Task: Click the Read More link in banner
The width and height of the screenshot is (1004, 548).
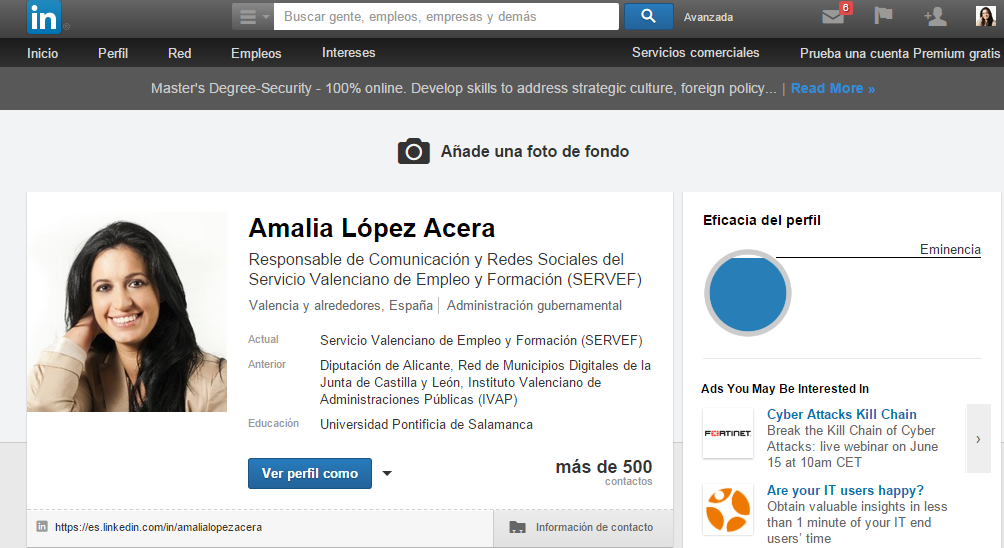Action: 832,88
